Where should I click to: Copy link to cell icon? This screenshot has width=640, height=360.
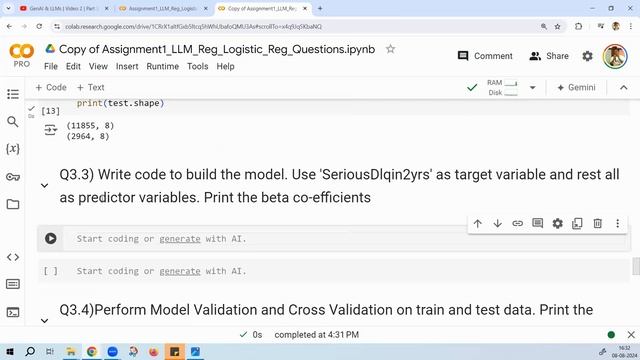tap(517, 224)
